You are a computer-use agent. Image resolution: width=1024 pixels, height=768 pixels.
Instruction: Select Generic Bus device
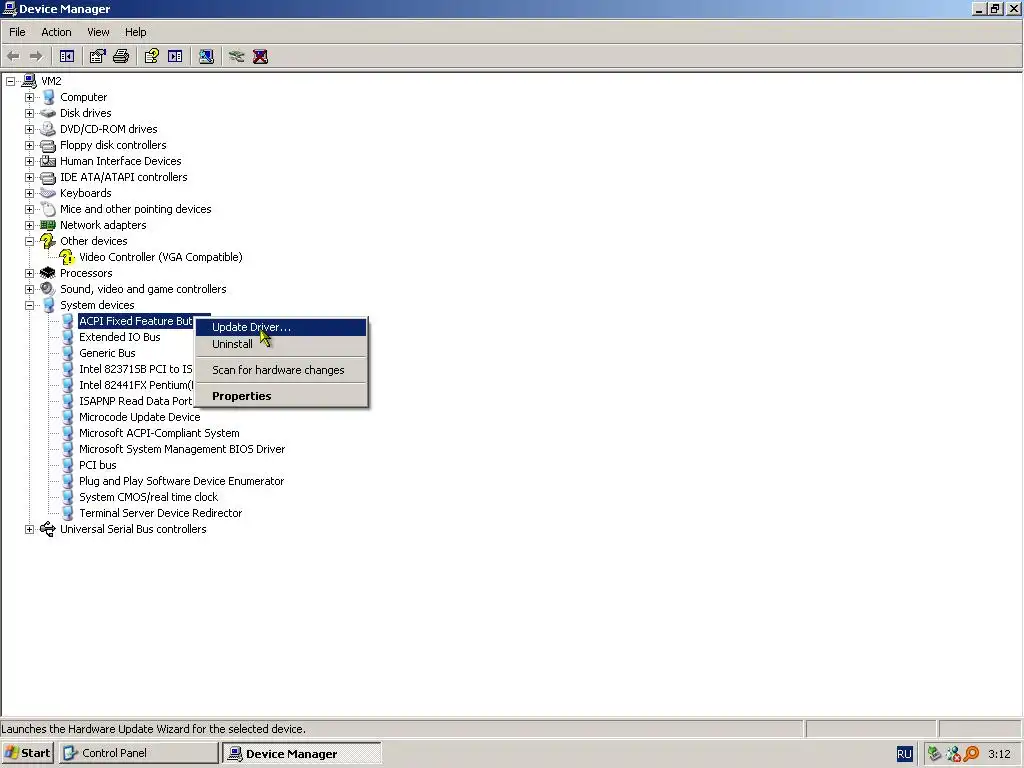[x=107, y=353]
